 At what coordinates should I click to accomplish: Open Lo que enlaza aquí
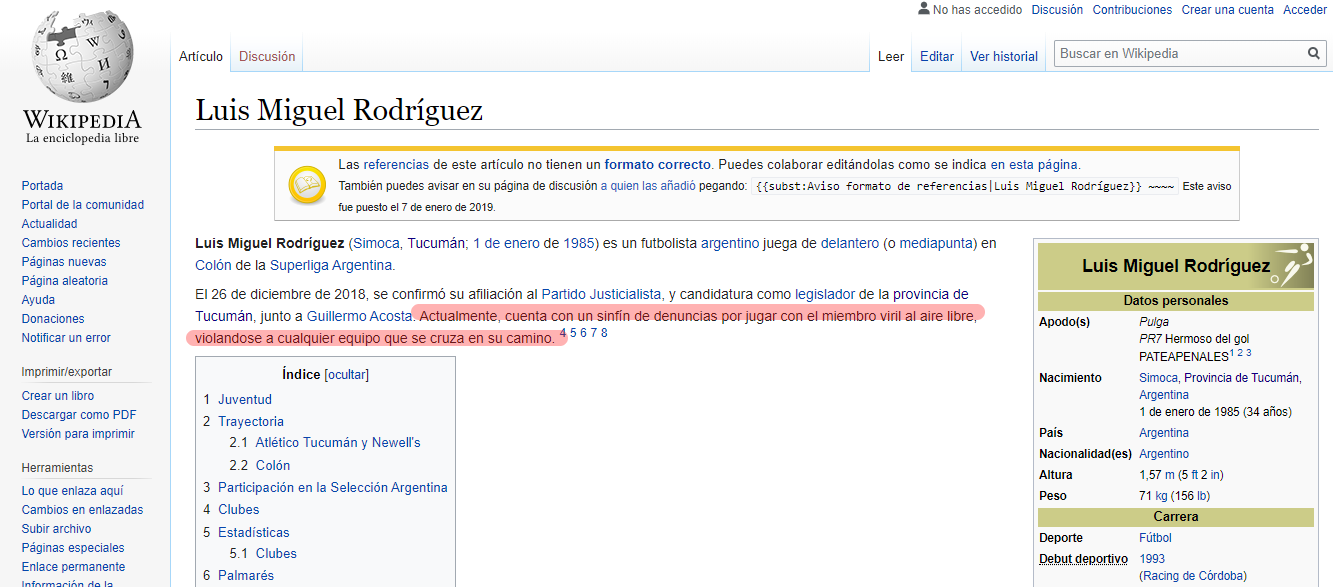point(73,491)
